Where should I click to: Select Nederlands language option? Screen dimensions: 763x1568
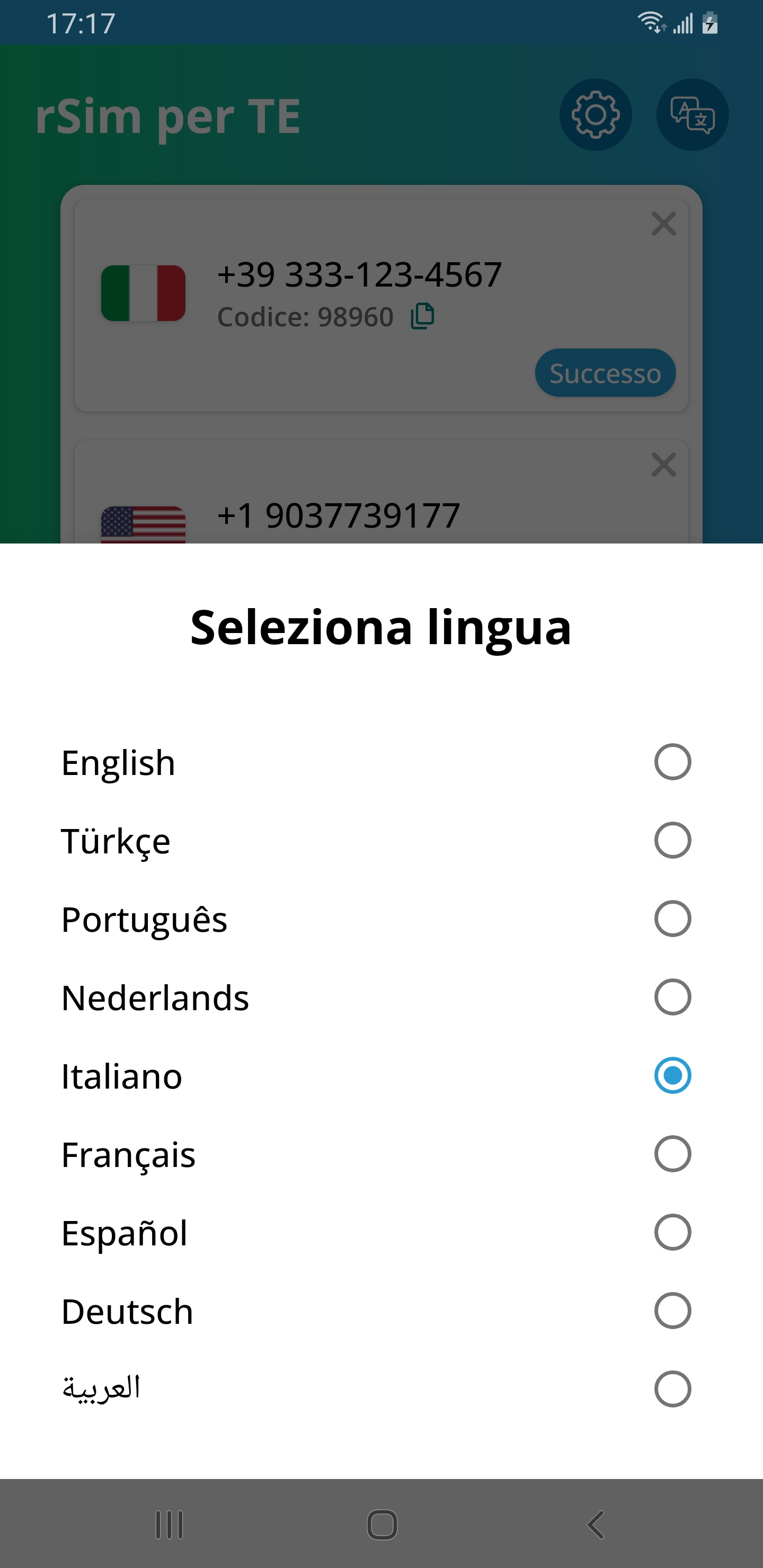(x=155, y=997)
